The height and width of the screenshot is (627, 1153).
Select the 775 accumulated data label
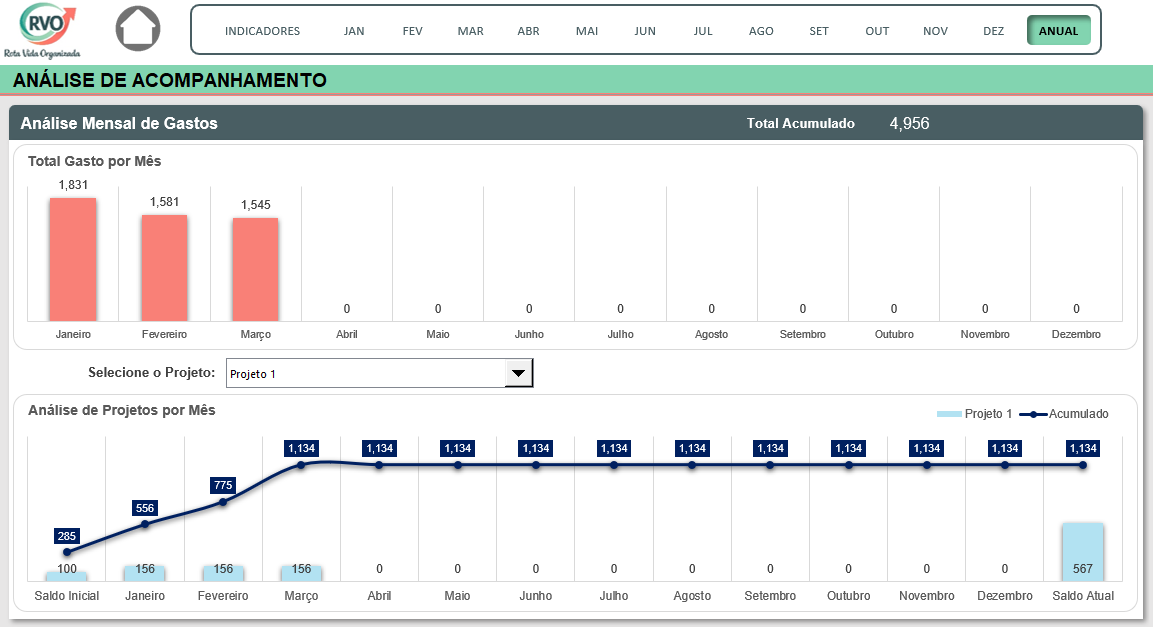point(223,485)
